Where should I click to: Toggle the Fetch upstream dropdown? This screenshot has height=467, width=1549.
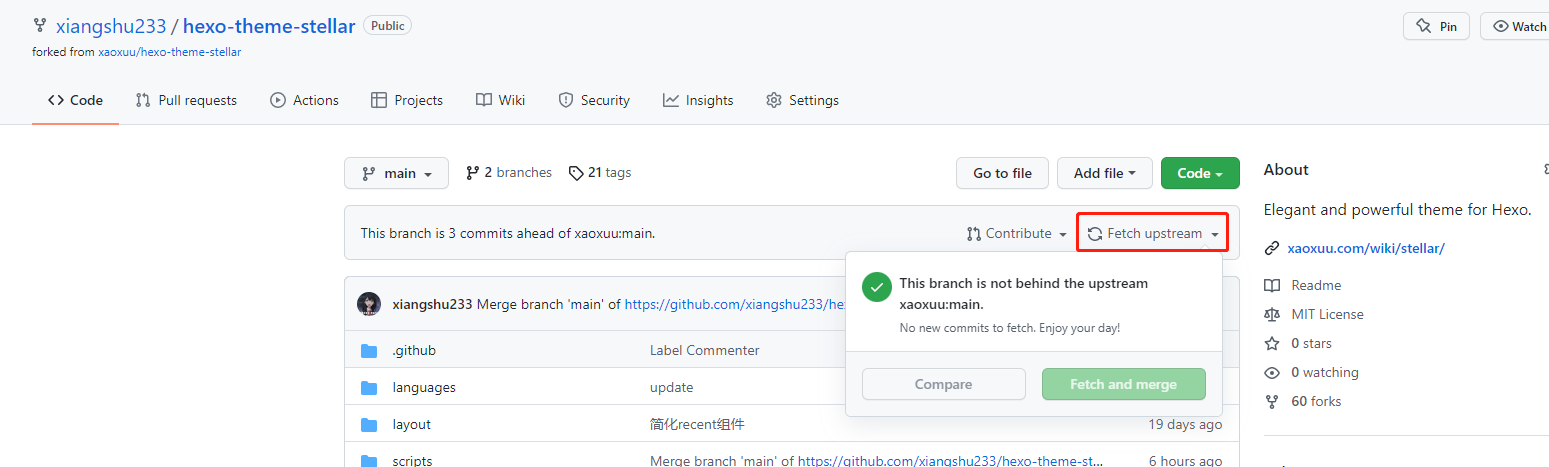tap(1153, 234)
